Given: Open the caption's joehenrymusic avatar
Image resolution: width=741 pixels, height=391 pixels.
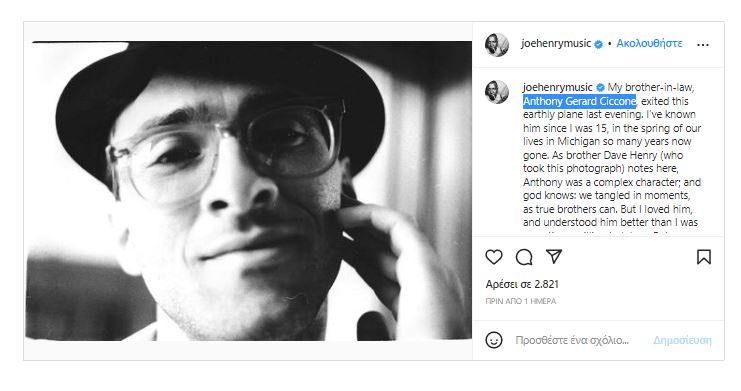Looking at the screenshot, I should click(x=497, y=92).
